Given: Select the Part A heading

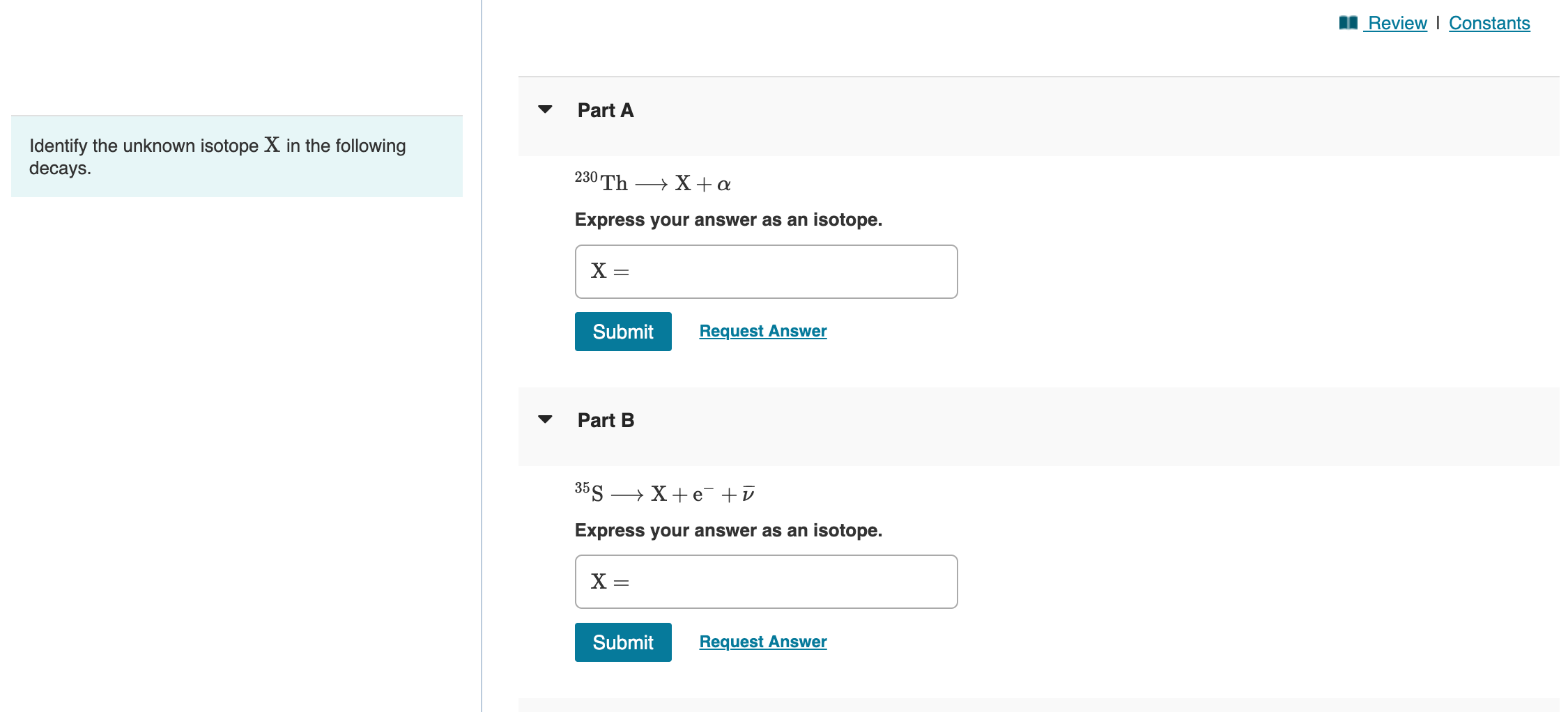Looking at the screenshot, I should (606, 110).
